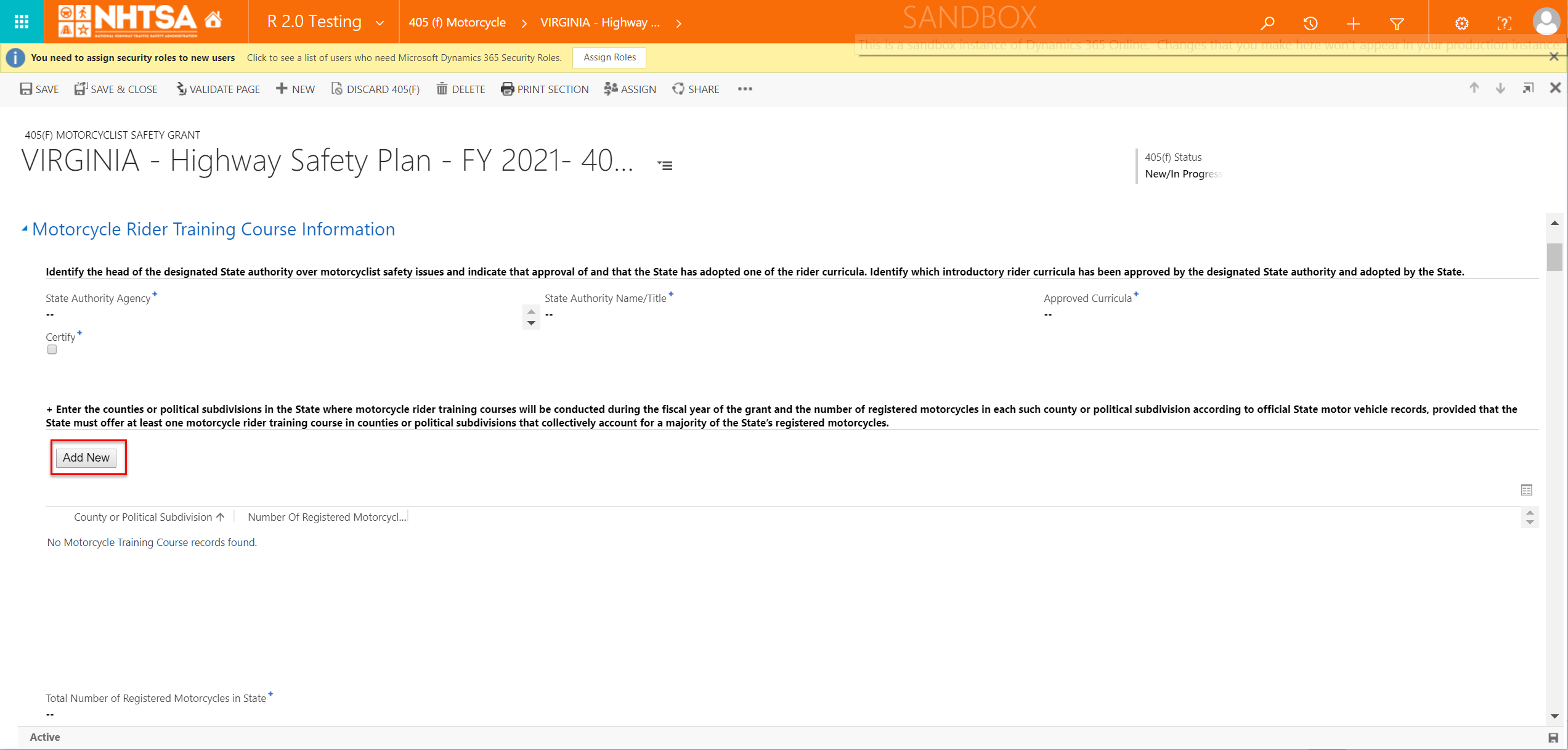
Task: Click the 405 (f) Motorcycle breadcrumb
Action: tap(457, 23)
